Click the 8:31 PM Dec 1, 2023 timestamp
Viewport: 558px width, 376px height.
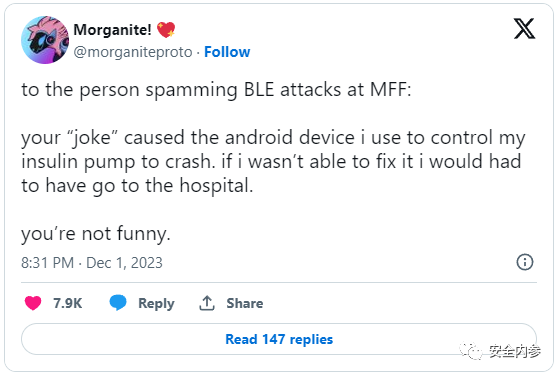(x=92, y=263)
